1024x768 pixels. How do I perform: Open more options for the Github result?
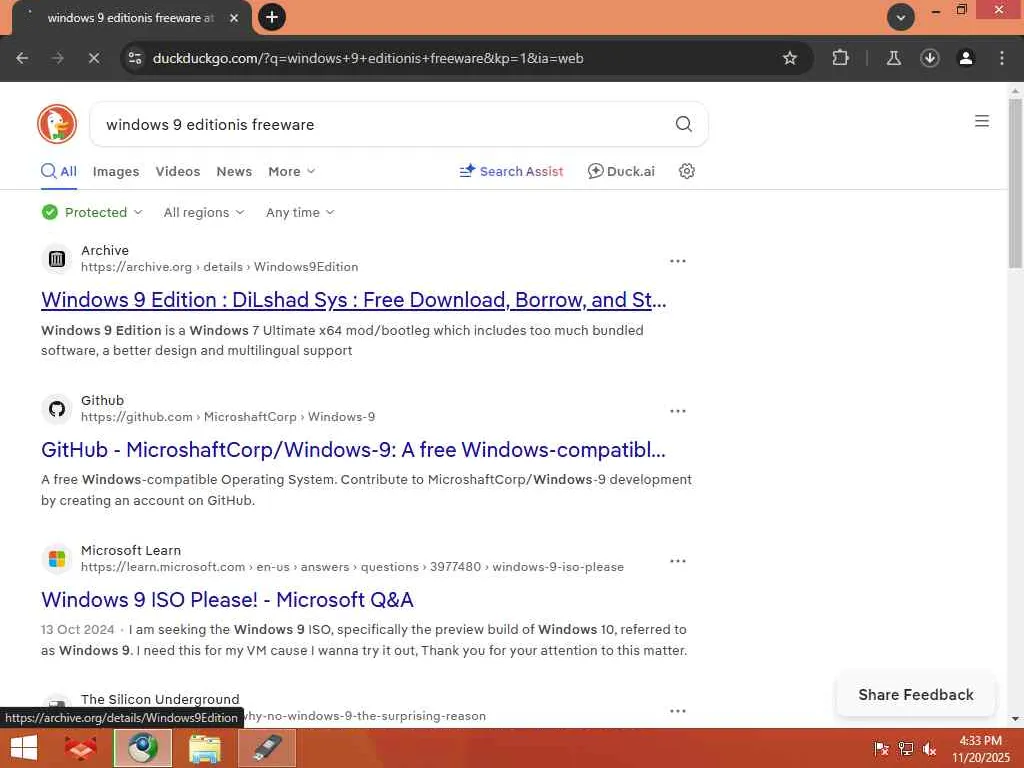click(x=677, y=411)
